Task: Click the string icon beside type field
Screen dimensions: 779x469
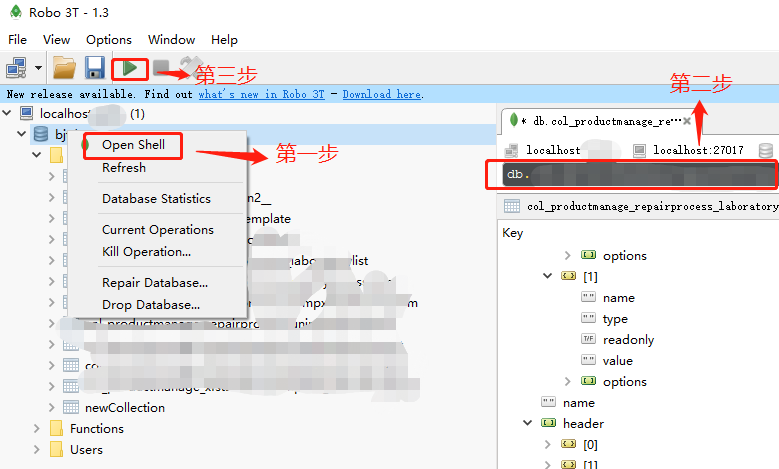Action: (x=588, y=318)
